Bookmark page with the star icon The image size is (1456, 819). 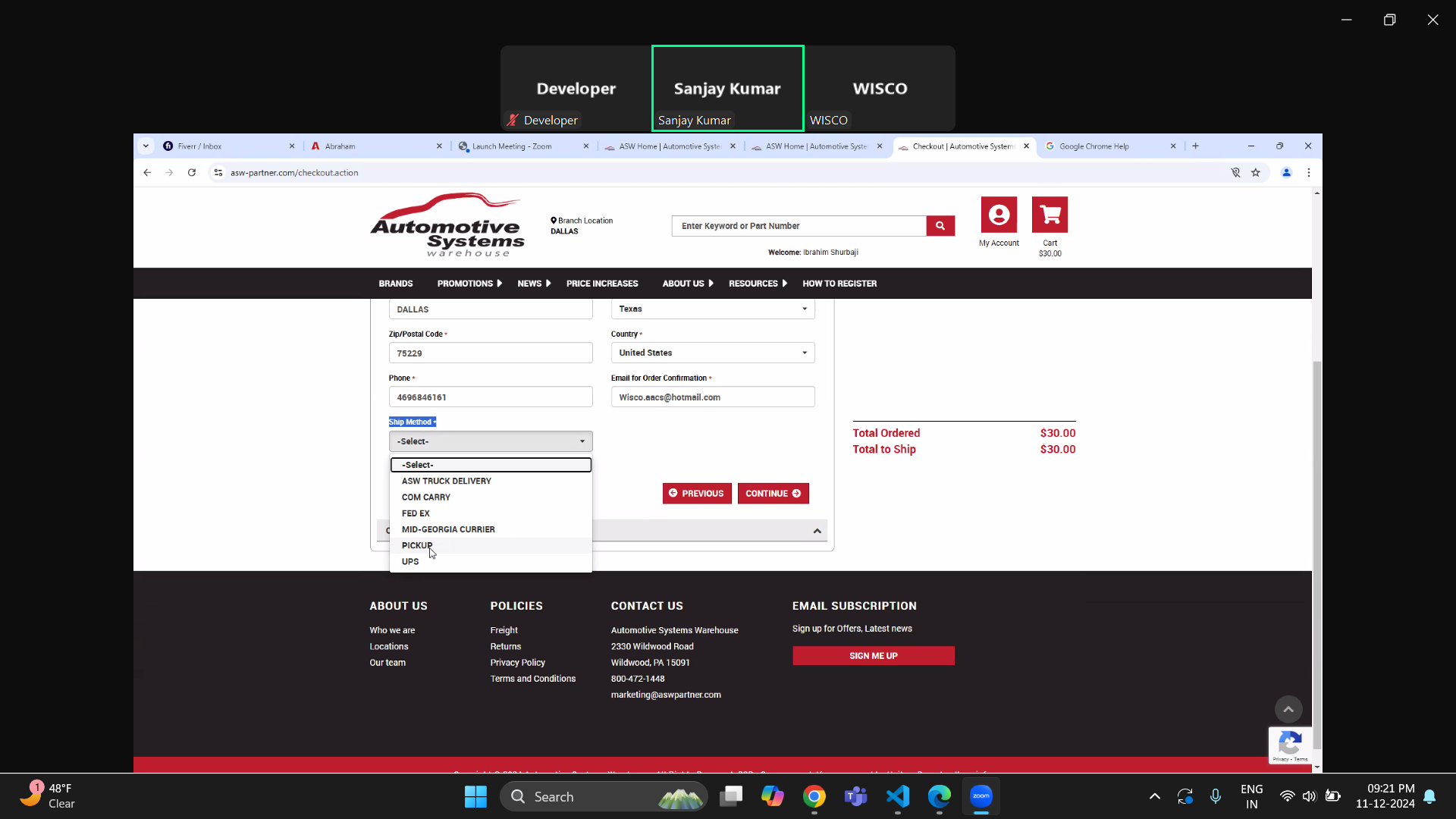click(x=1256, y=173)
